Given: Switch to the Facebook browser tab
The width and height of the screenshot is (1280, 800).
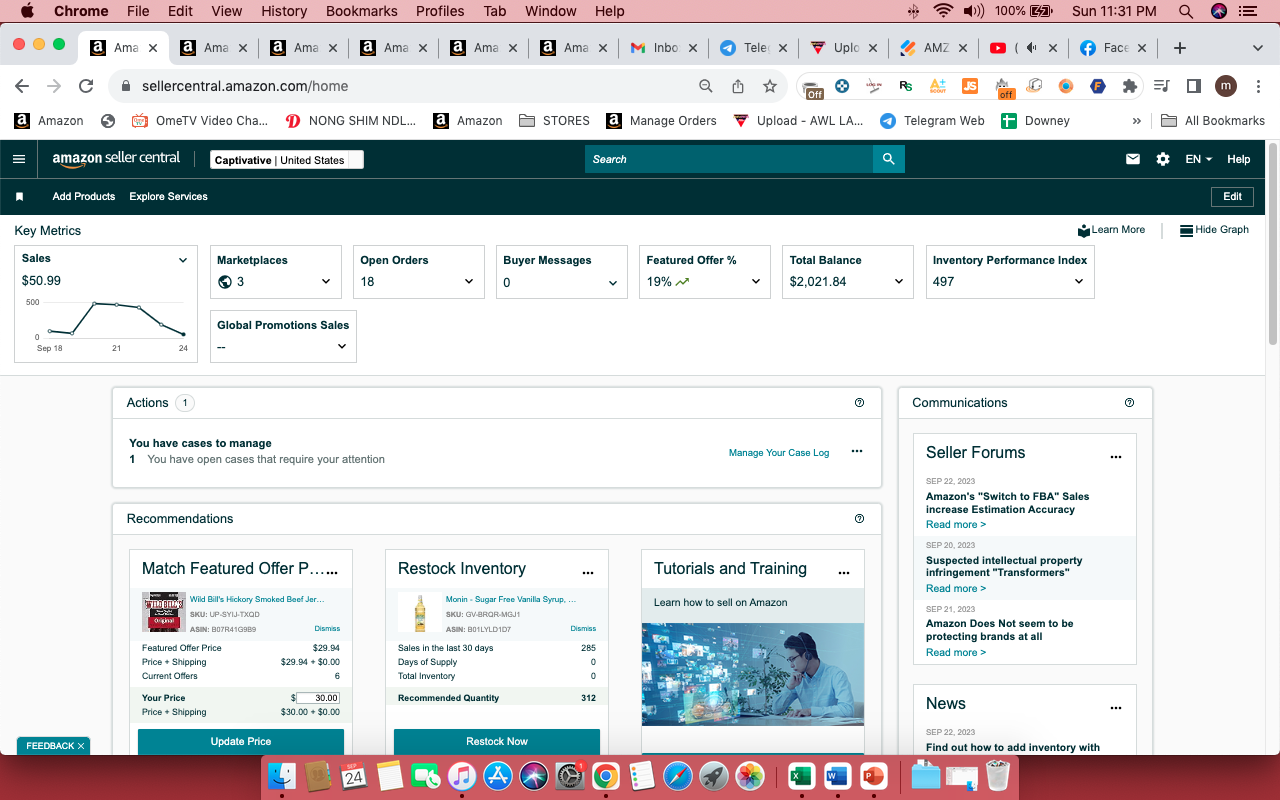Looking at the screenshot, I should click(1112, 48).
